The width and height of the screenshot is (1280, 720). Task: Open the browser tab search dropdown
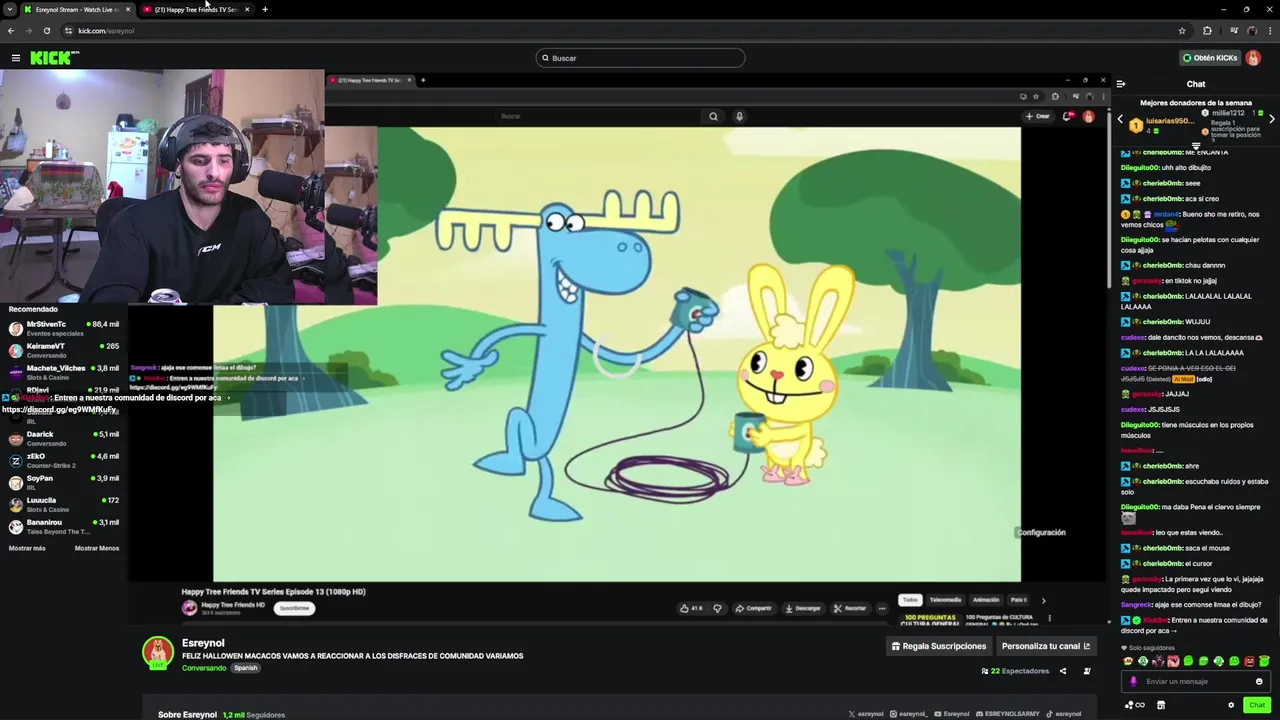point(9,9)
